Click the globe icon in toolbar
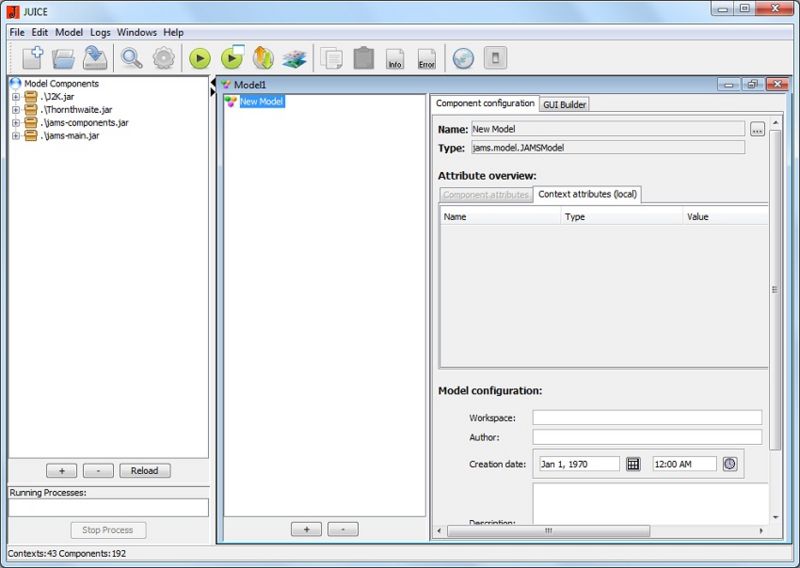The width and height of the screenshot is (800, 568). point(462,58)
